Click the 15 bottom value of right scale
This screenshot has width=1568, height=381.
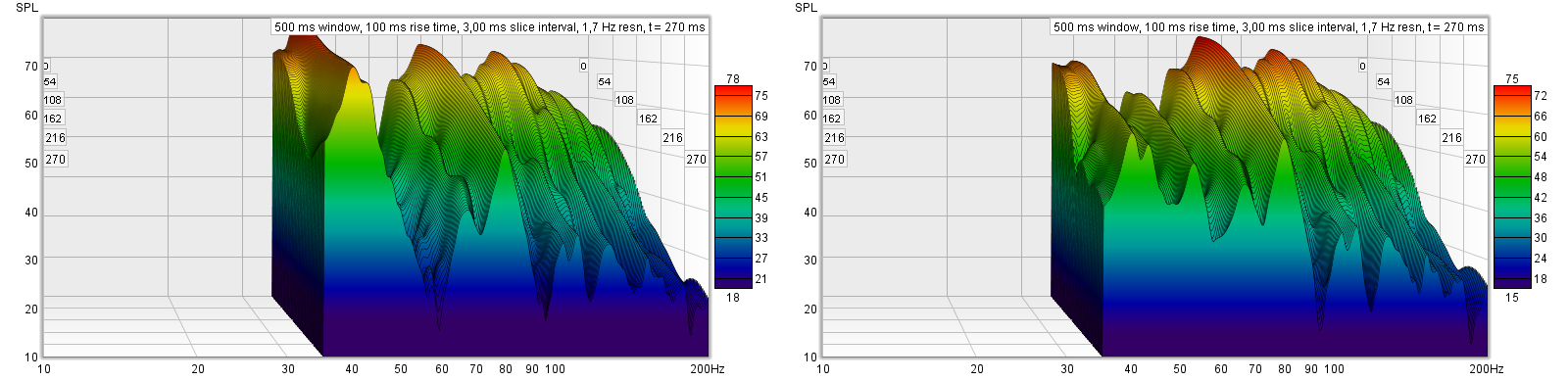(1512, 297)
